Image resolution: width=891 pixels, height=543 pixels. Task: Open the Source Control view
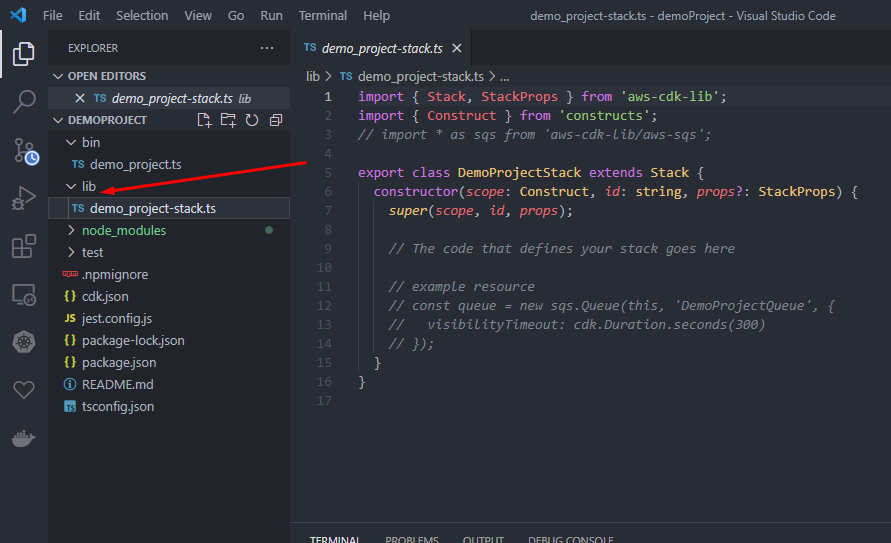tap(24, 150)
